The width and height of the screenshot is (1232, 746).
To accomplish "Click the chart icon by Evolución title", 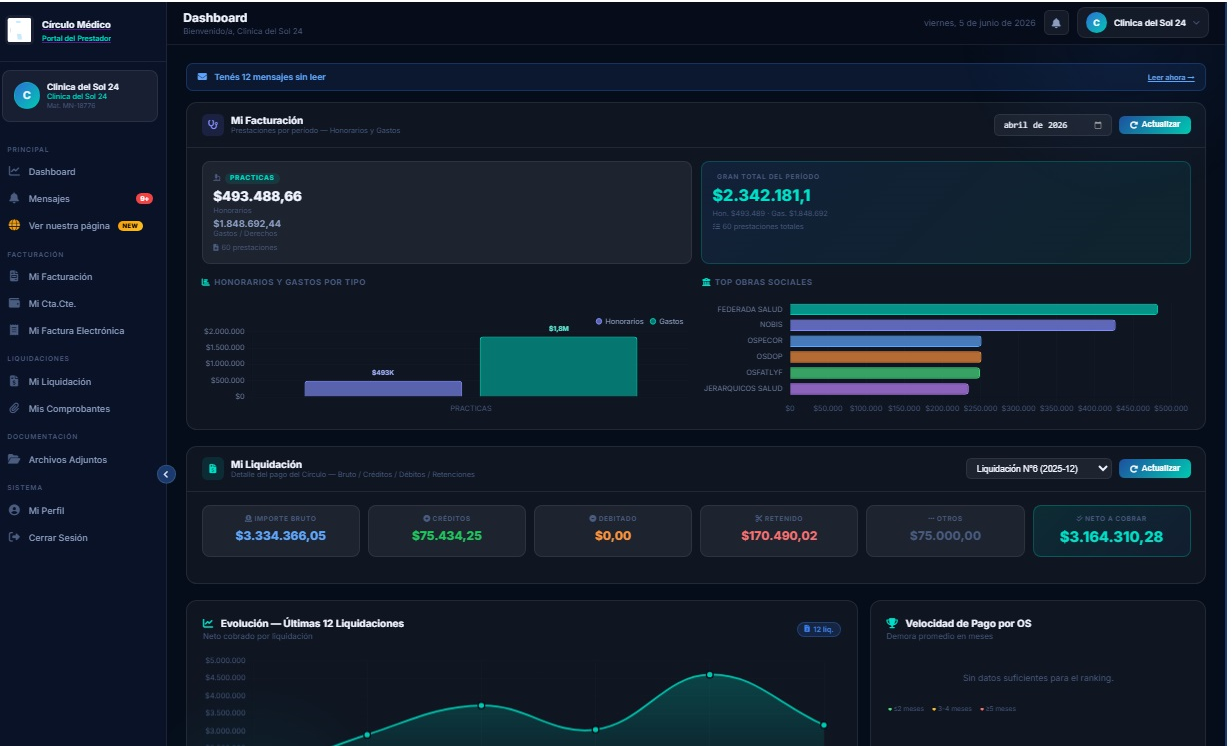I will point(208,623).
